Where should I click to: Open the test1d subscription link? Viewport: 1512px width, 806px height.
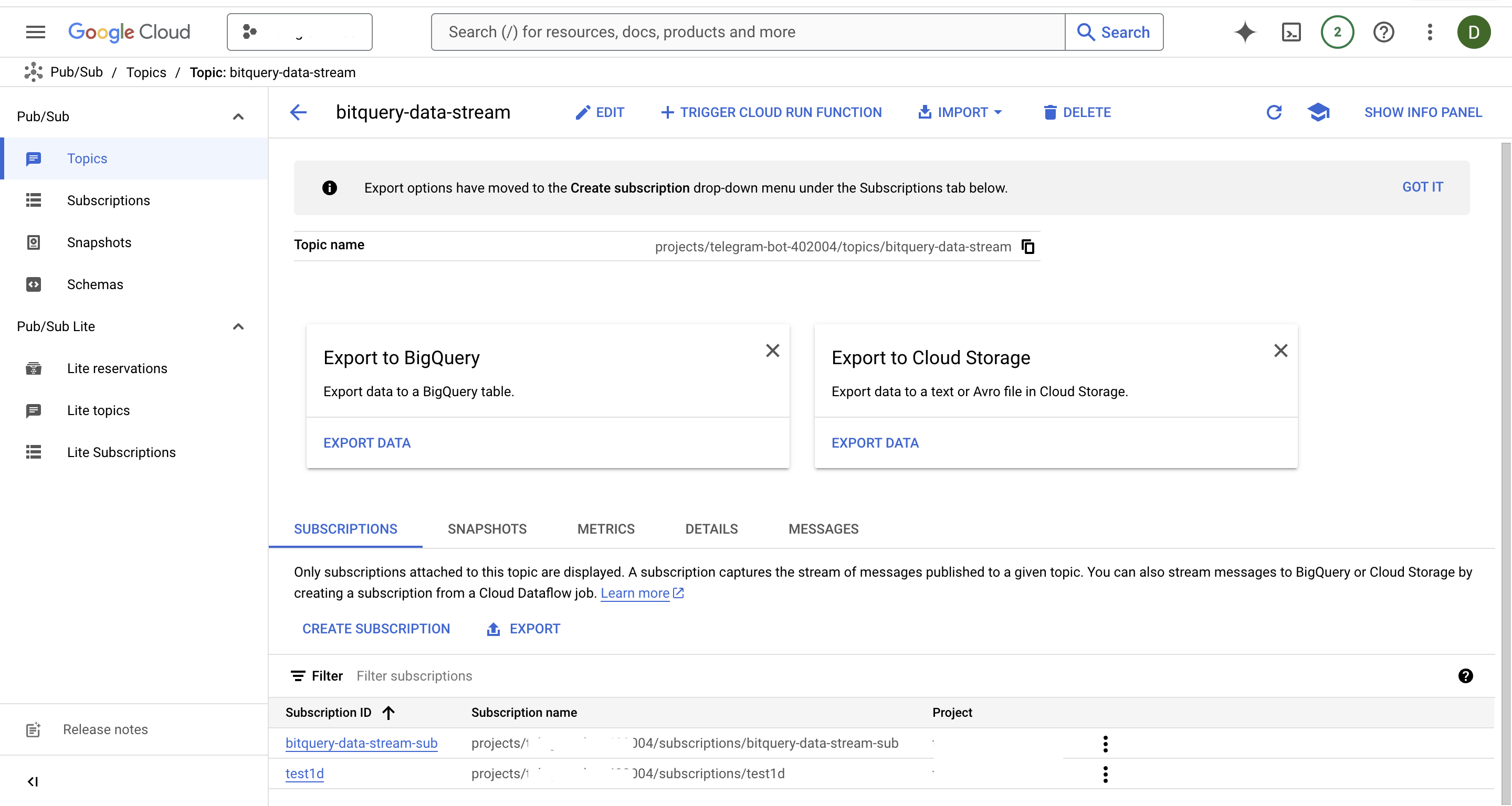(x=304, y=773)
